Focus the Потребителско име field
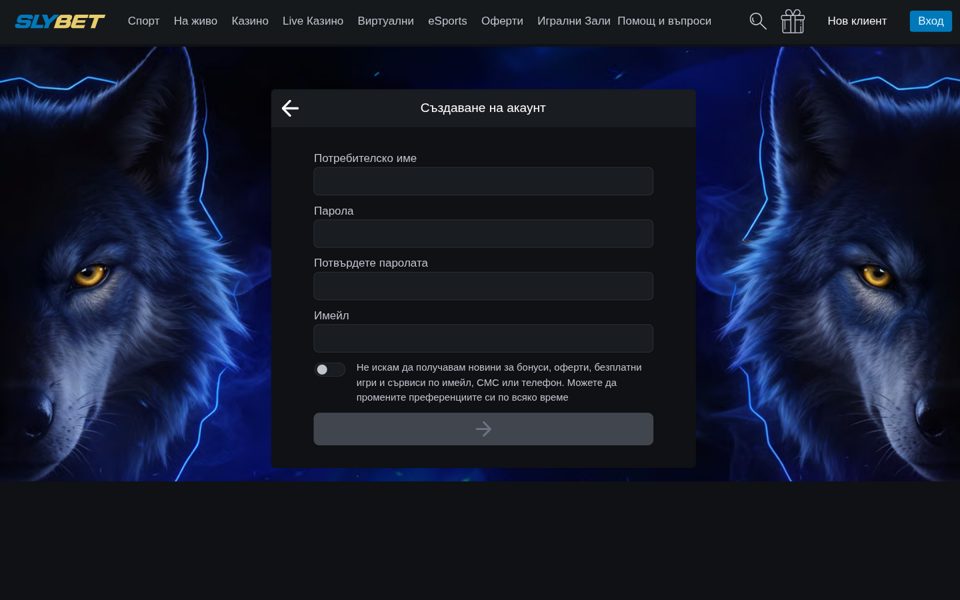 coord(483,181)
